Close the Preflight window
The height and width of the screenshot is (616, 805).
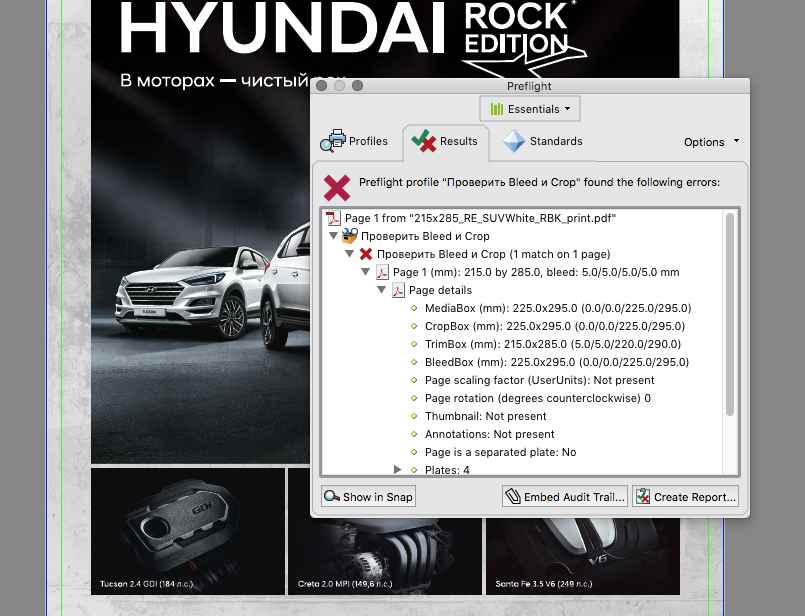[x=322, y=86]
